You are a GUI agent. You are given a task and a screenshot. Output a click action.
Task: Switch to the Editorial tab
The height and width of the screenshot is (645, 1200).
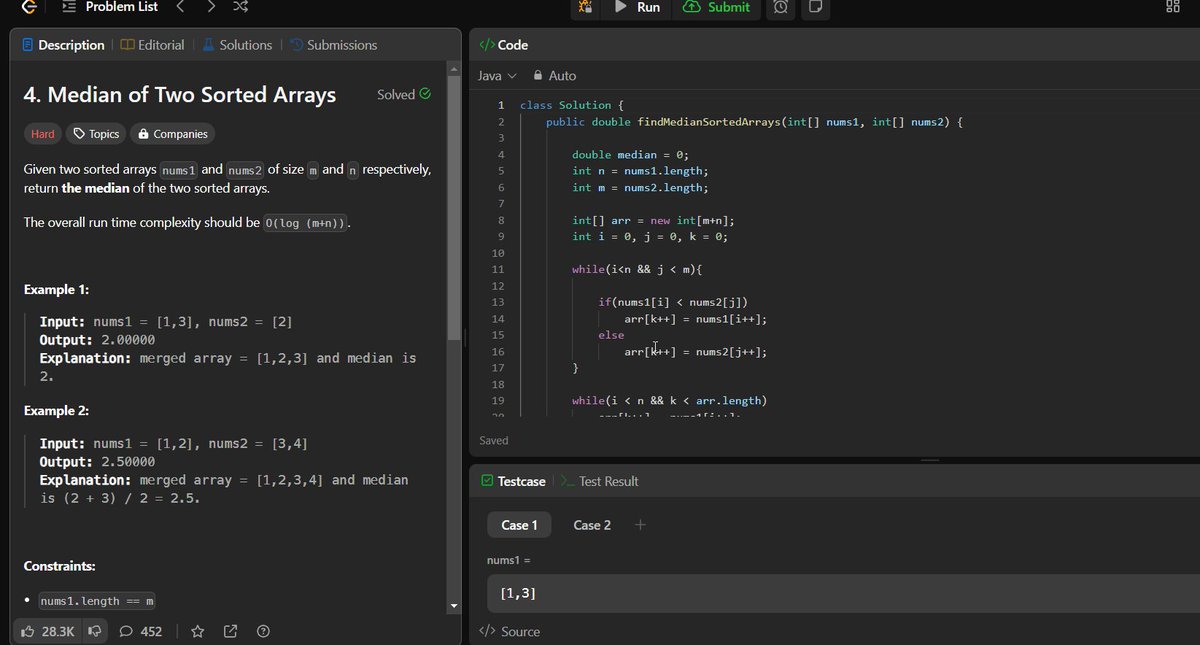pos(152,45)
